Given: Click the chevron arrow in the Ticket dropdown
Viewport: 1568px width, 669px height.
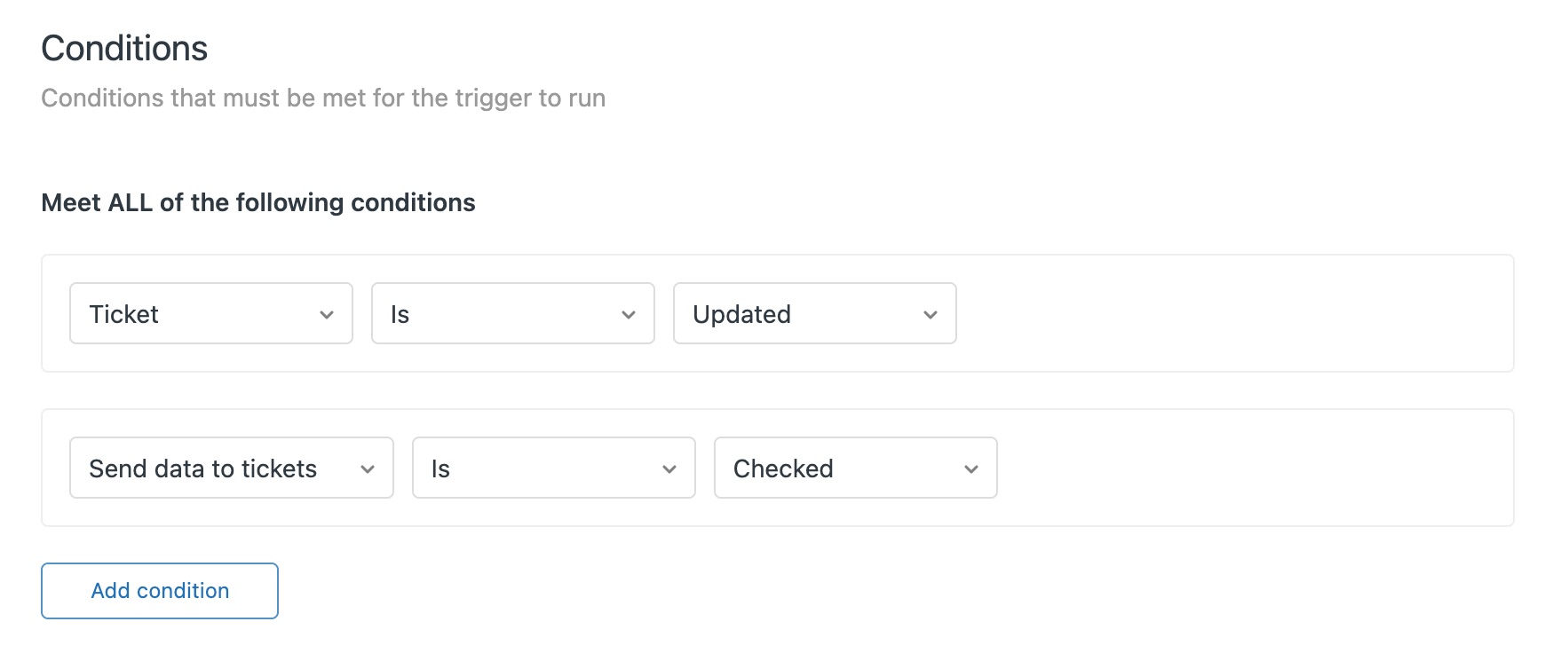Looking at the screenshot, I should pos(327,315).
